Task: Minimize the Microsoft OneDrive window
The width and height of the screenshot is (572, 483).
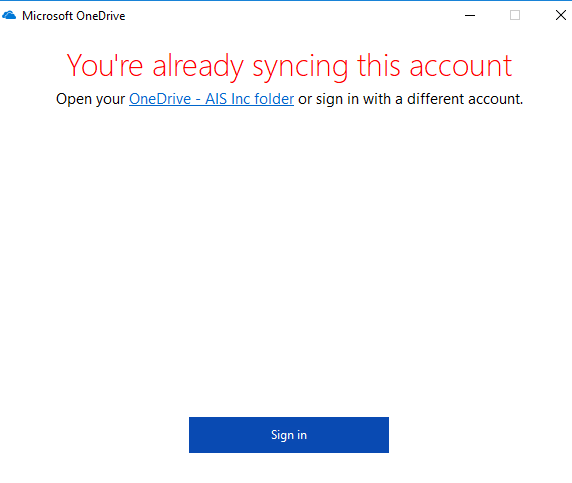Action: (x=470, y=15)
